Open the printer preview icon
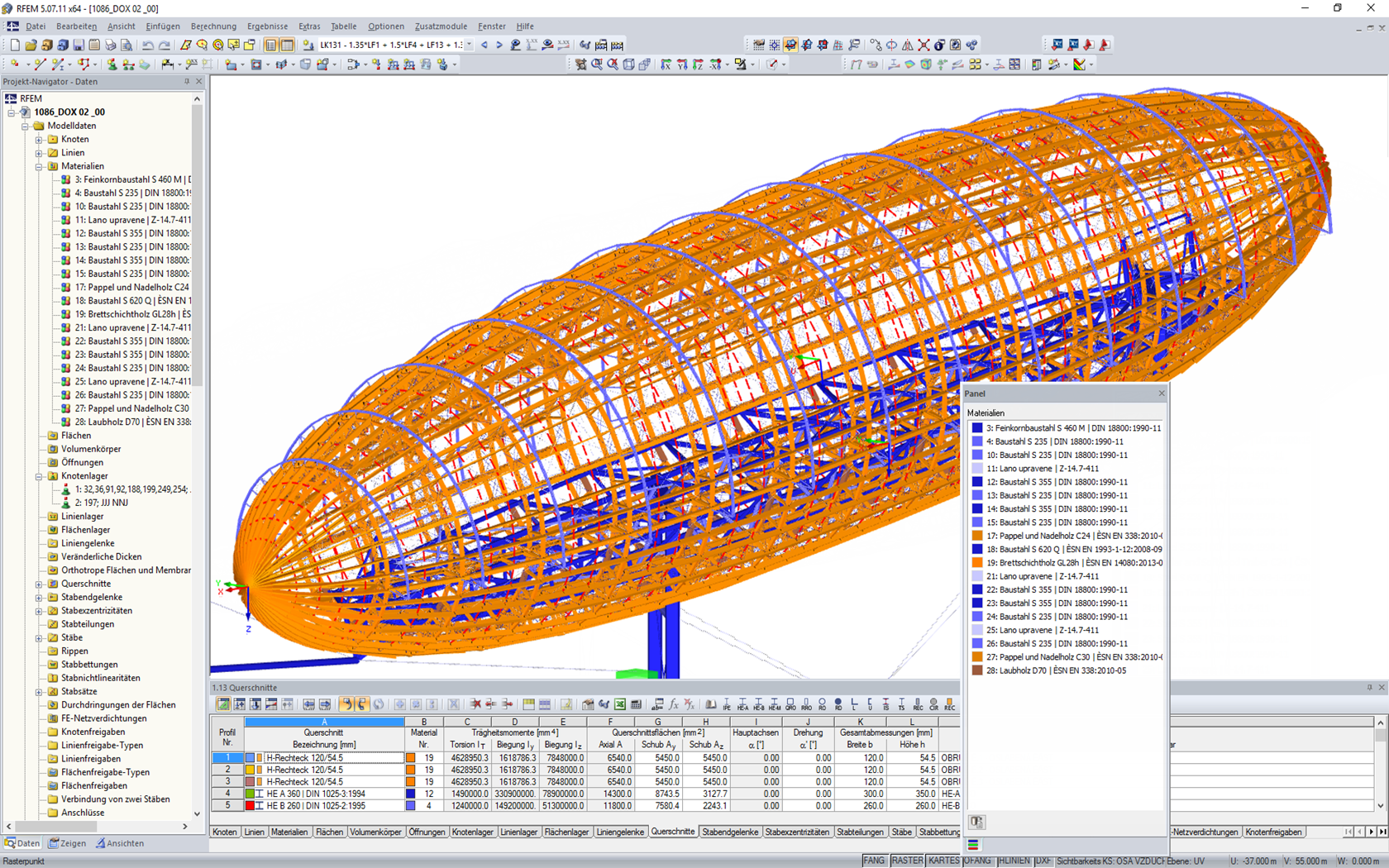The image size is (1389, 868). 124,45
